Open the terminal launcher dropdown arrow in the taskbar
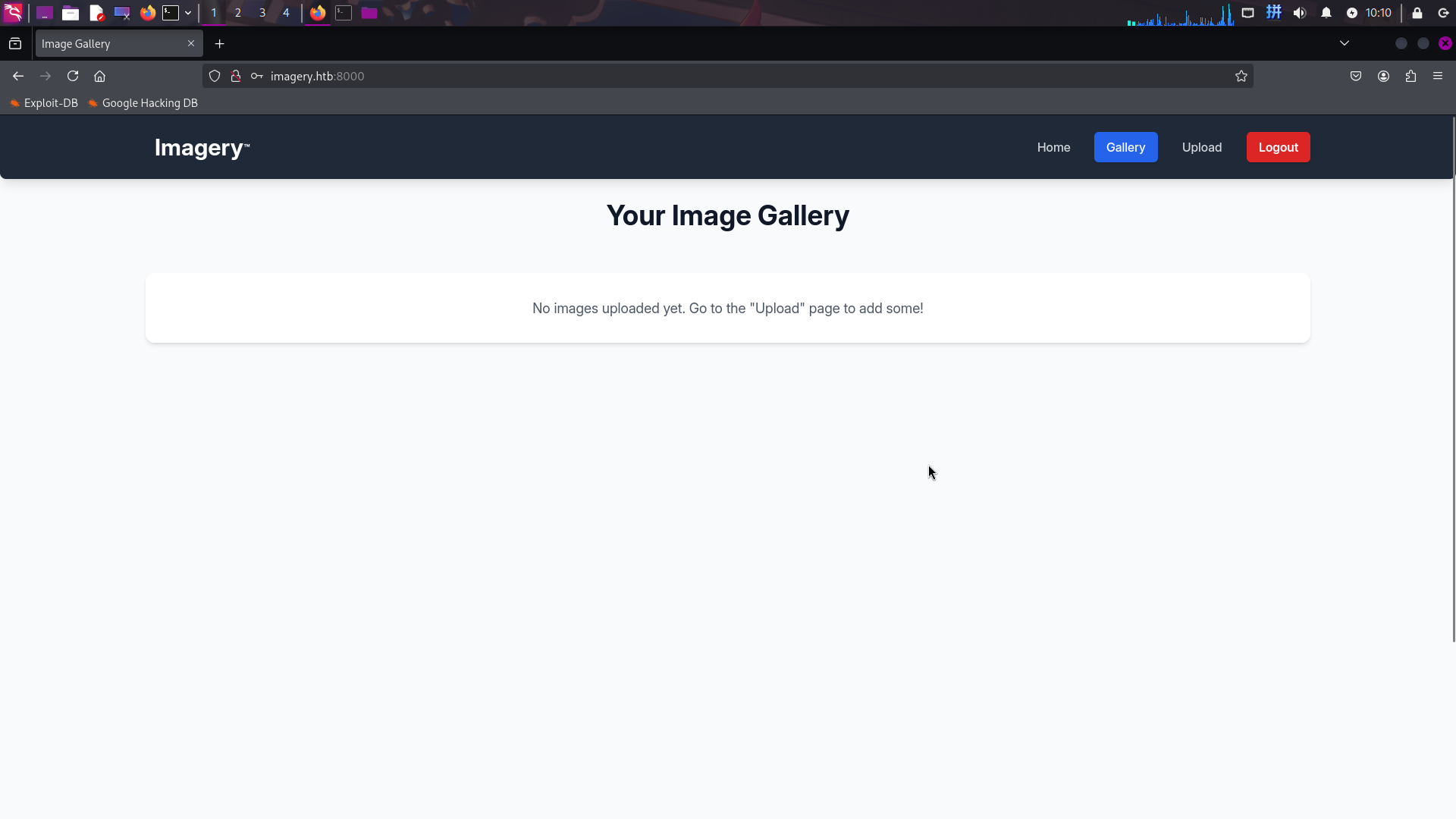The height and width of the screenshot is (819, 1456). click(x=188, y=13)
